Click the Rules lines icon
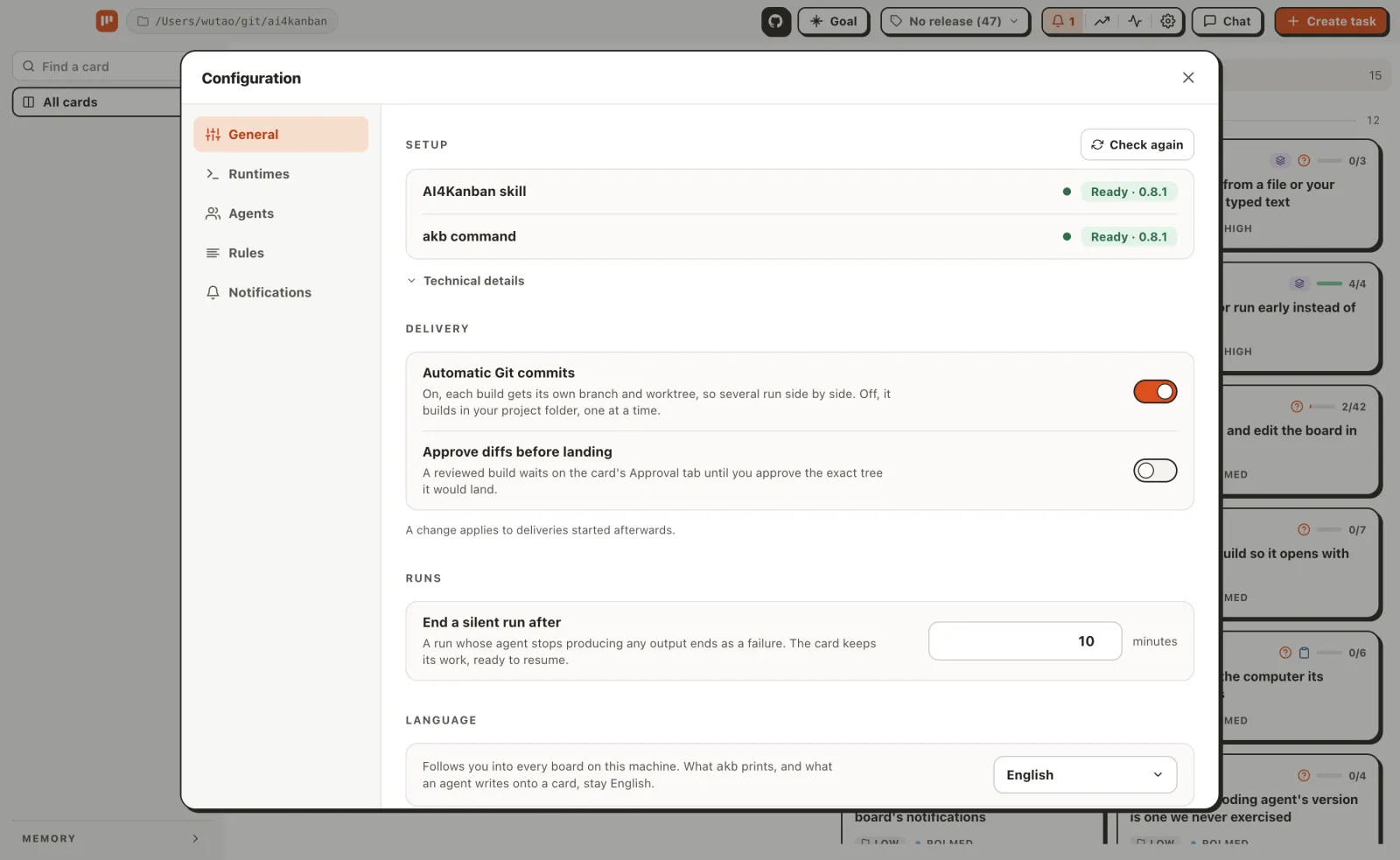The width and height of the screenshot is (1400, 860). pos(213,253)
